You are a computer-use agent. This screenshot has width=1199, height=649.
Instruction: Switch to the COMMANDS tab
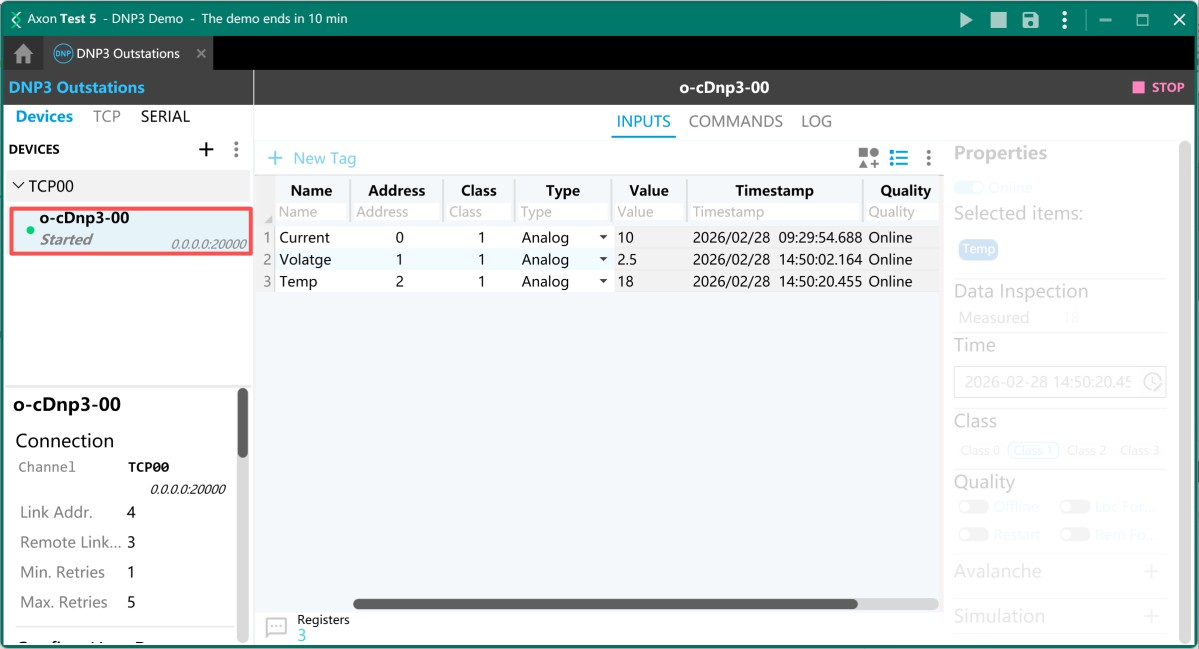[735, 122]
